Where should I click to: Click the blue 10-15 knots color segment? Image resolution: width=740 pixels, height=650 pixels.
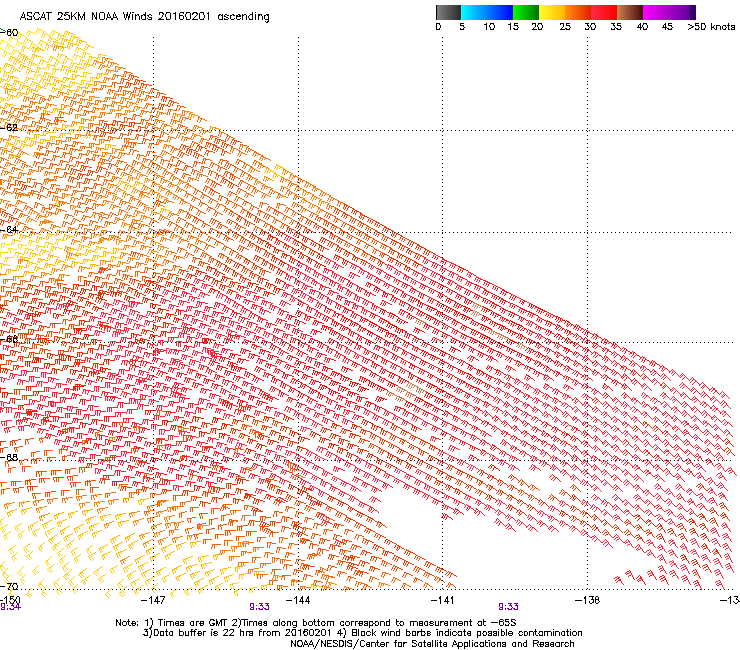(x=500, y=12)
